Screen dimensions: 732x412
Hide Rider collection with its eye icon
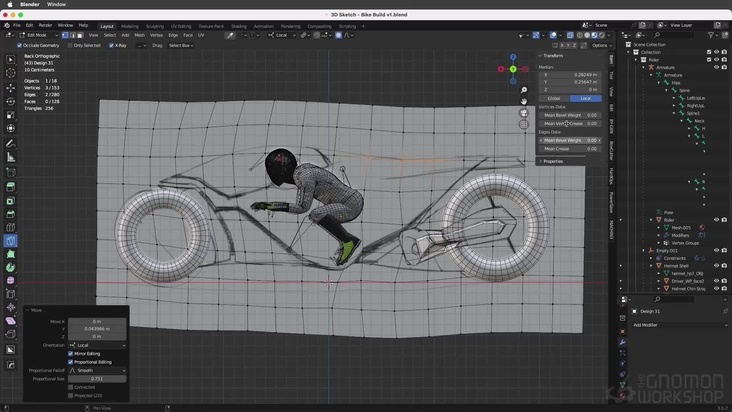(x=717, y=60)
